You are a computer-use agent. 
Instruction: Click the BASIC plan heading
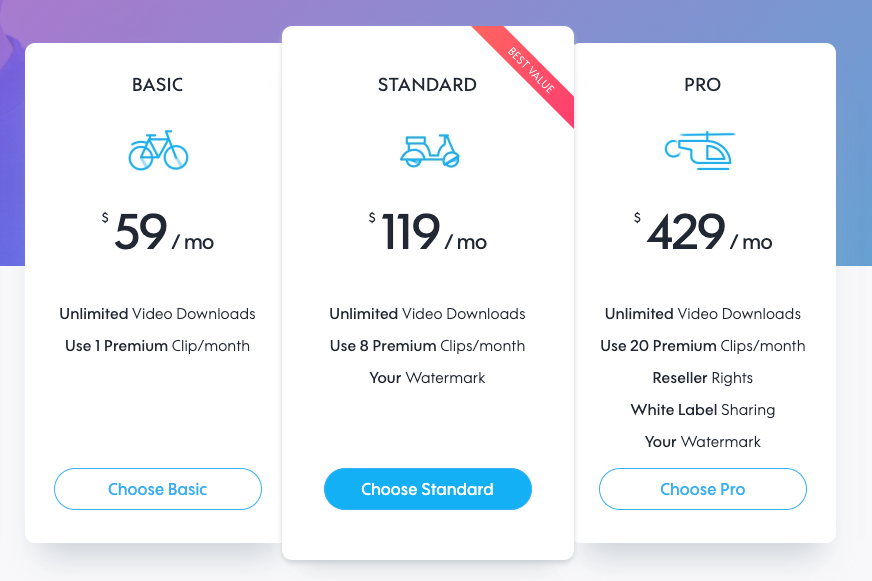[x=157, y=85]
